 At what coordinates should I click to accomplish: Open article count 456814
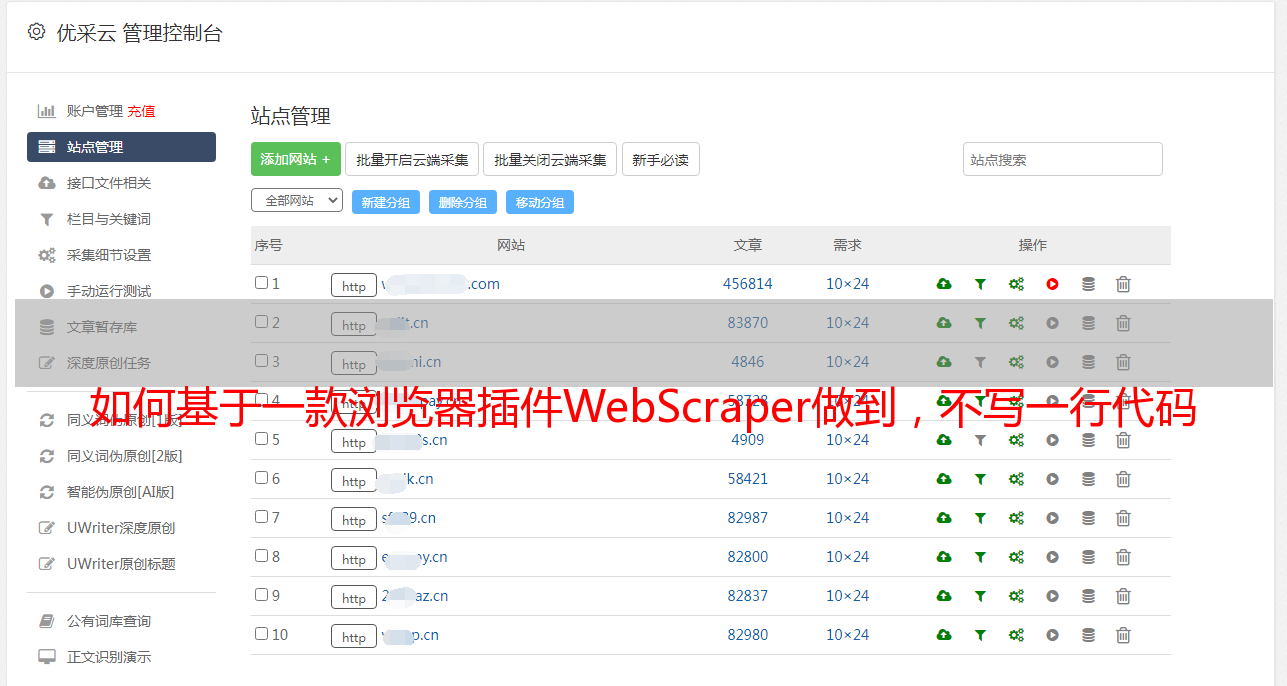(x=748, y=284)
